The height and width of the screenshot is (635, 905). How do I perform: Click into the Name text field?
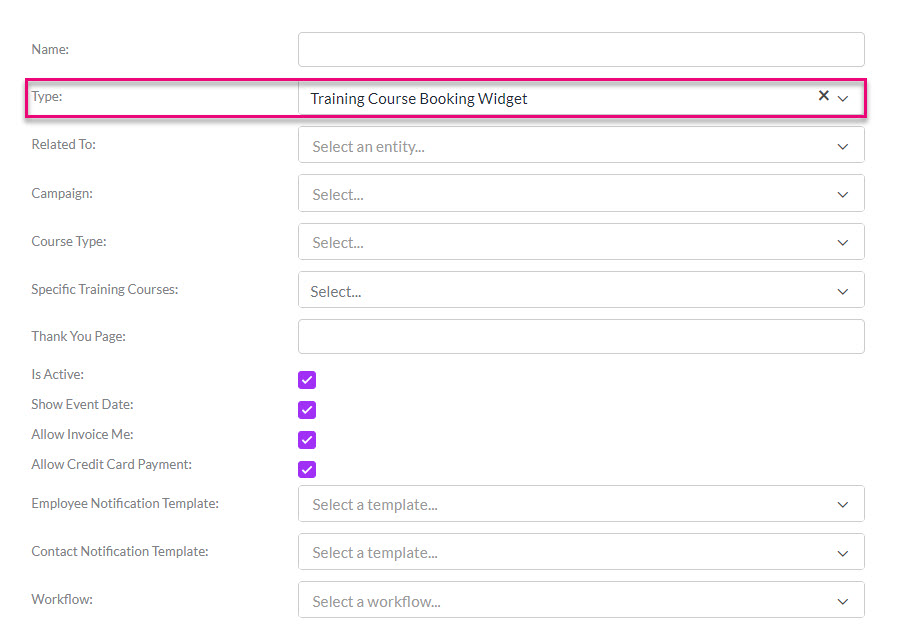click(x=581, y=50)
